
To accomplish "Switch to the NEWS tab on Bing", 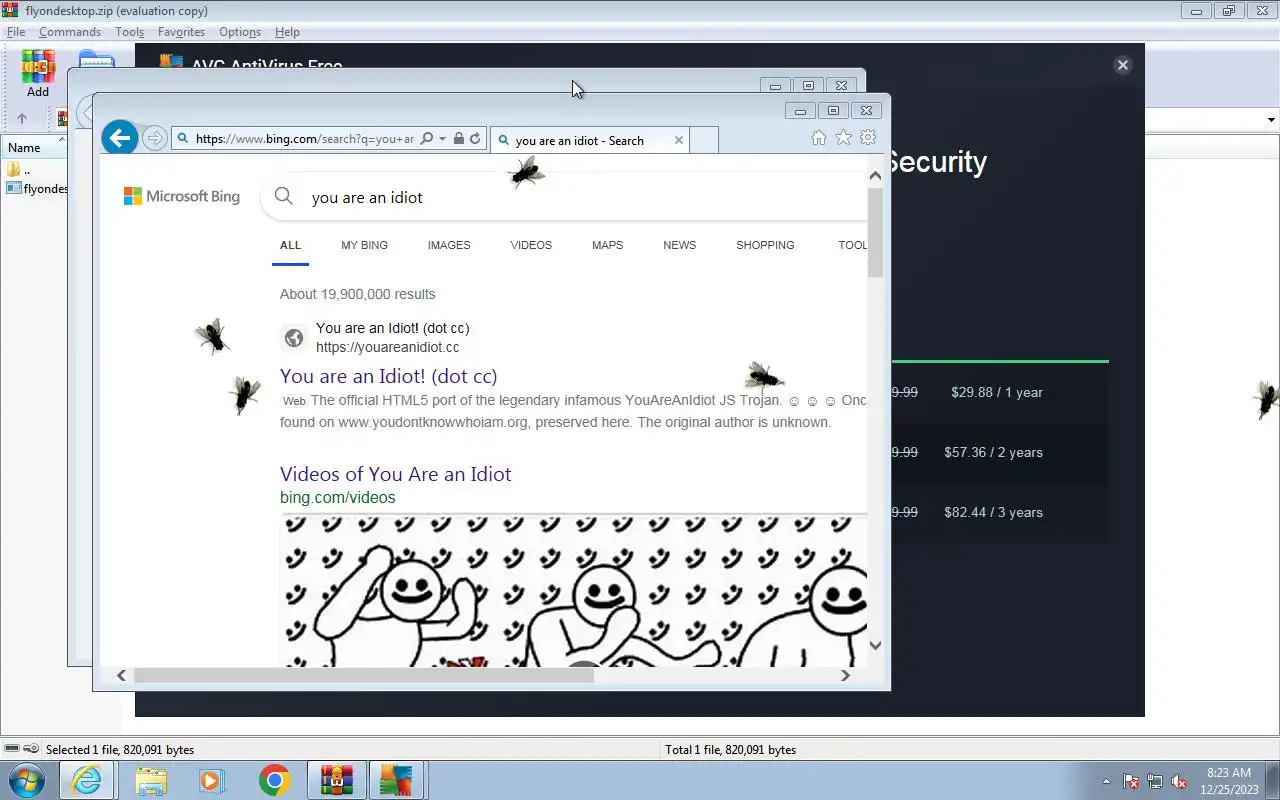I will coord(679,245).
